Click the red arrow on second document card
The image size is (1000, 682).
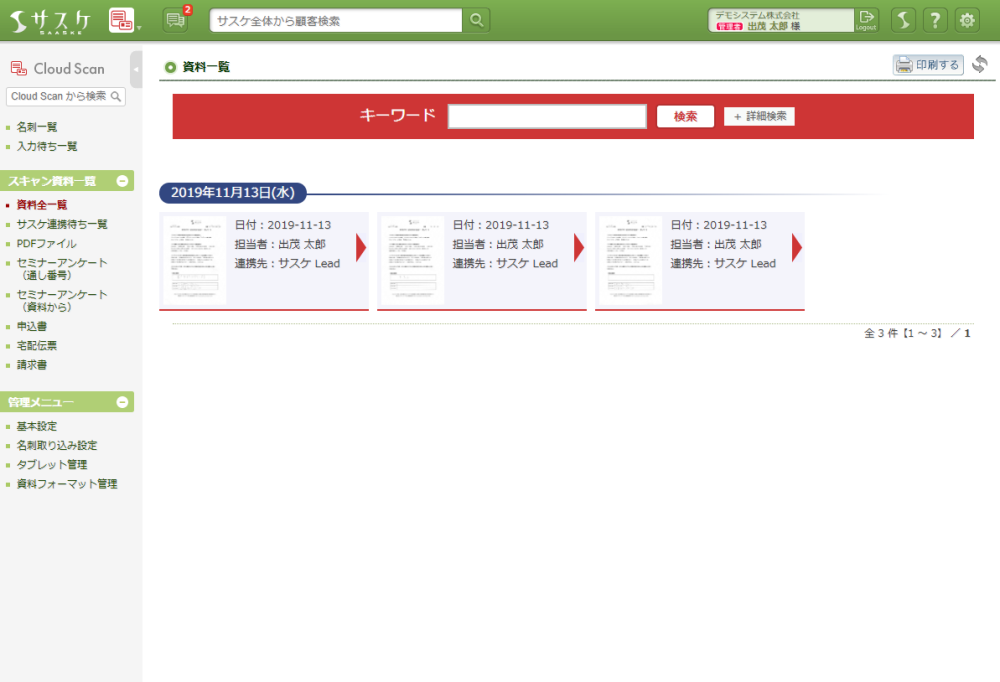(579, 248)
